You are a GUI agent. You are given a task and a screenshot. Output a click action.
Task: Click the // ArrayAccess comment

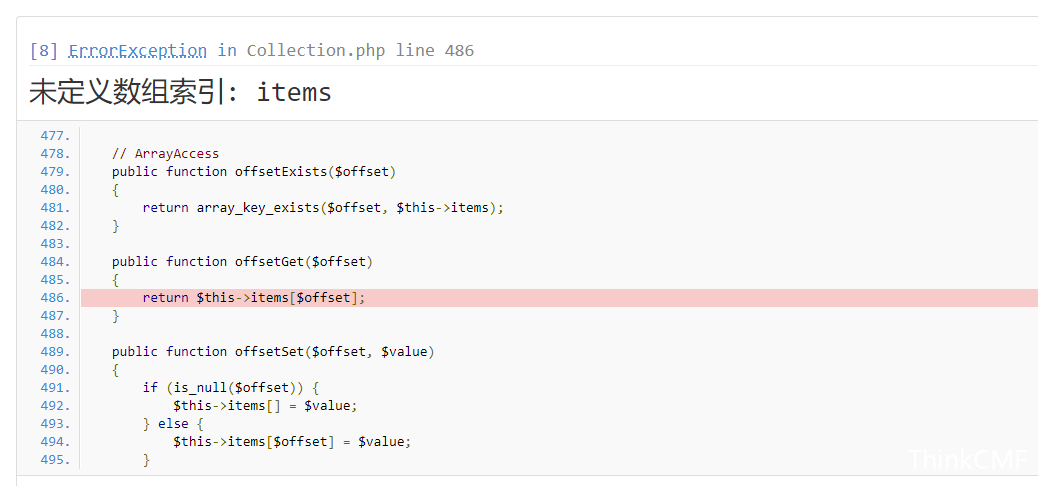[165, 154]
